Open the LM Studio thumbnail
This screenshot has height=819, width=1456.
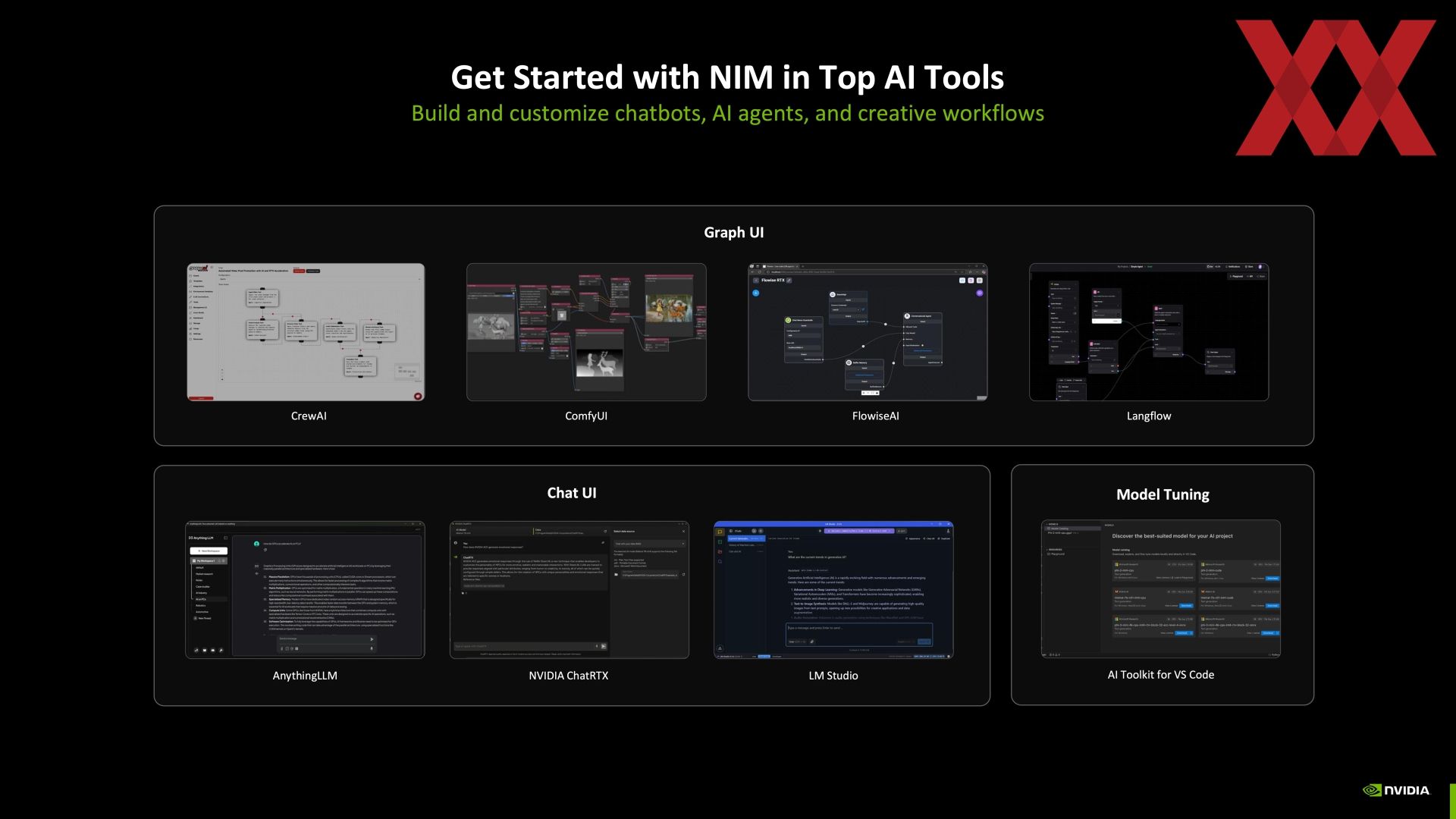pyautogui.click(x=833, y=589)
